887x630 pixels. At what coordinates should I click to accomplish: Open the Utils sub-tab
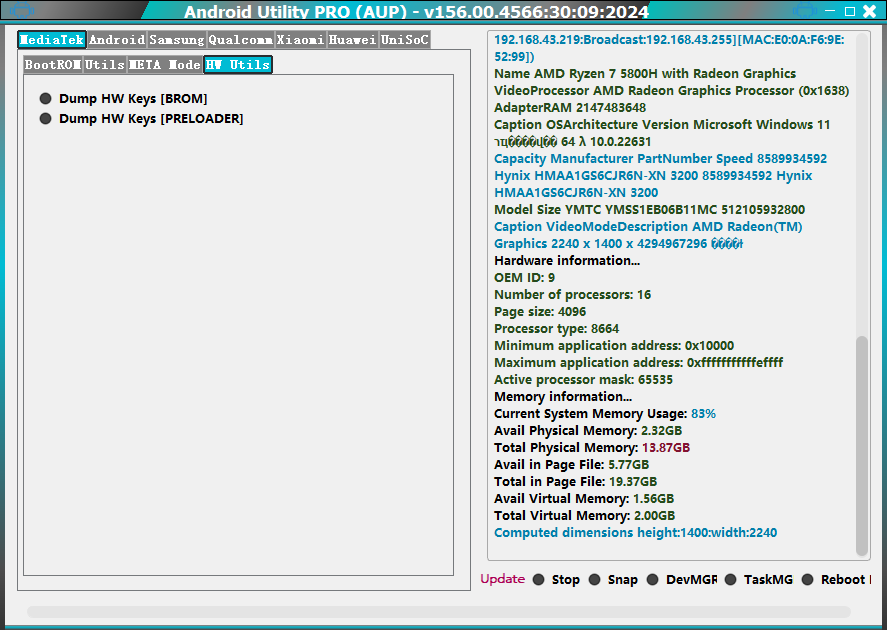click(105, 64)
